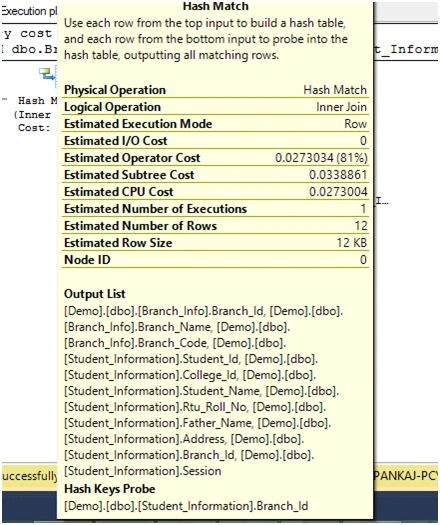Viewport: 440px width, 525px height.
Task: Click the Estimated I/O Cost row
Action: click(216, 141)
